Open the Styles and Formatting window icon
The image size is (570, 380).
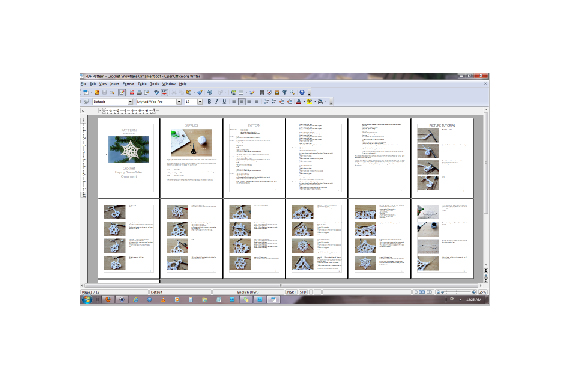click(87, 102)
